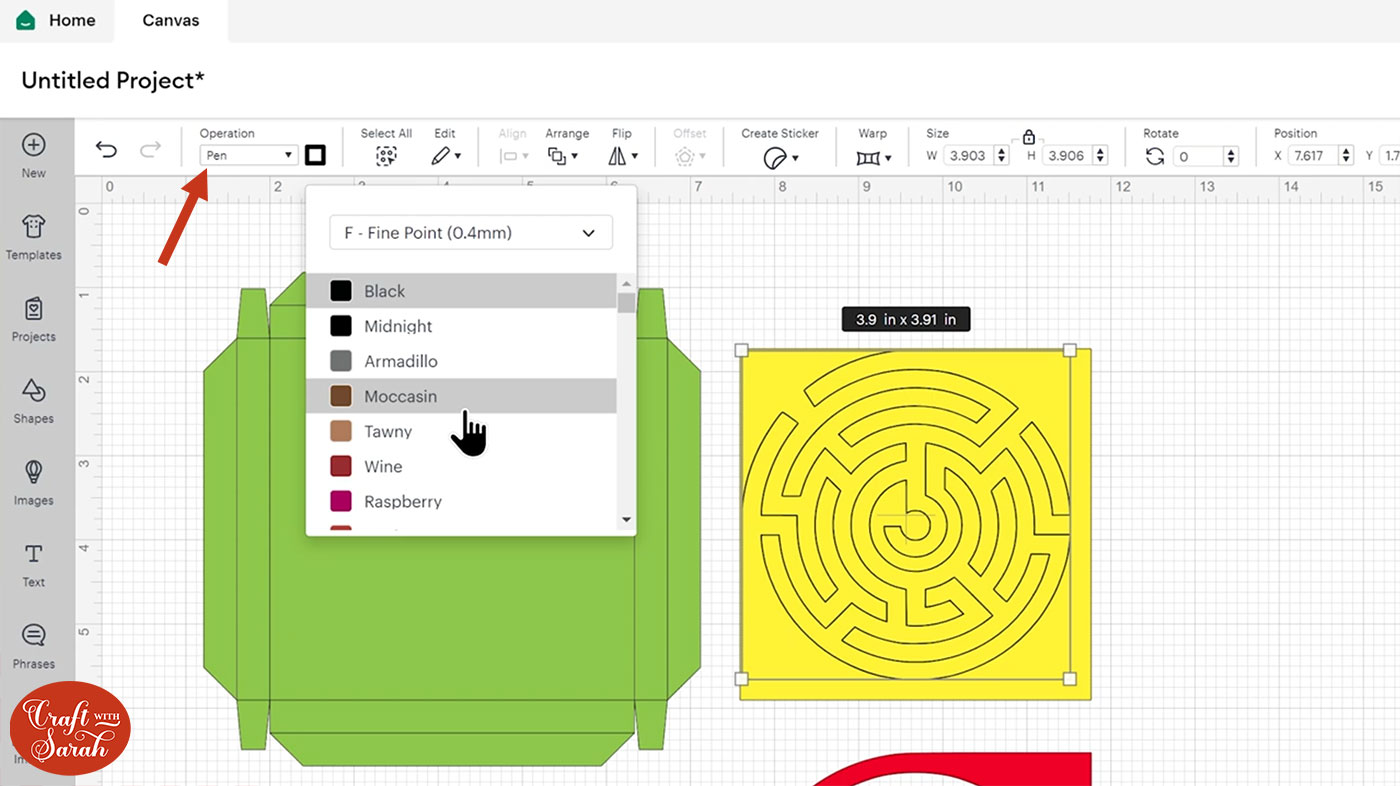Open the Shapes panel

coord(34,400)
